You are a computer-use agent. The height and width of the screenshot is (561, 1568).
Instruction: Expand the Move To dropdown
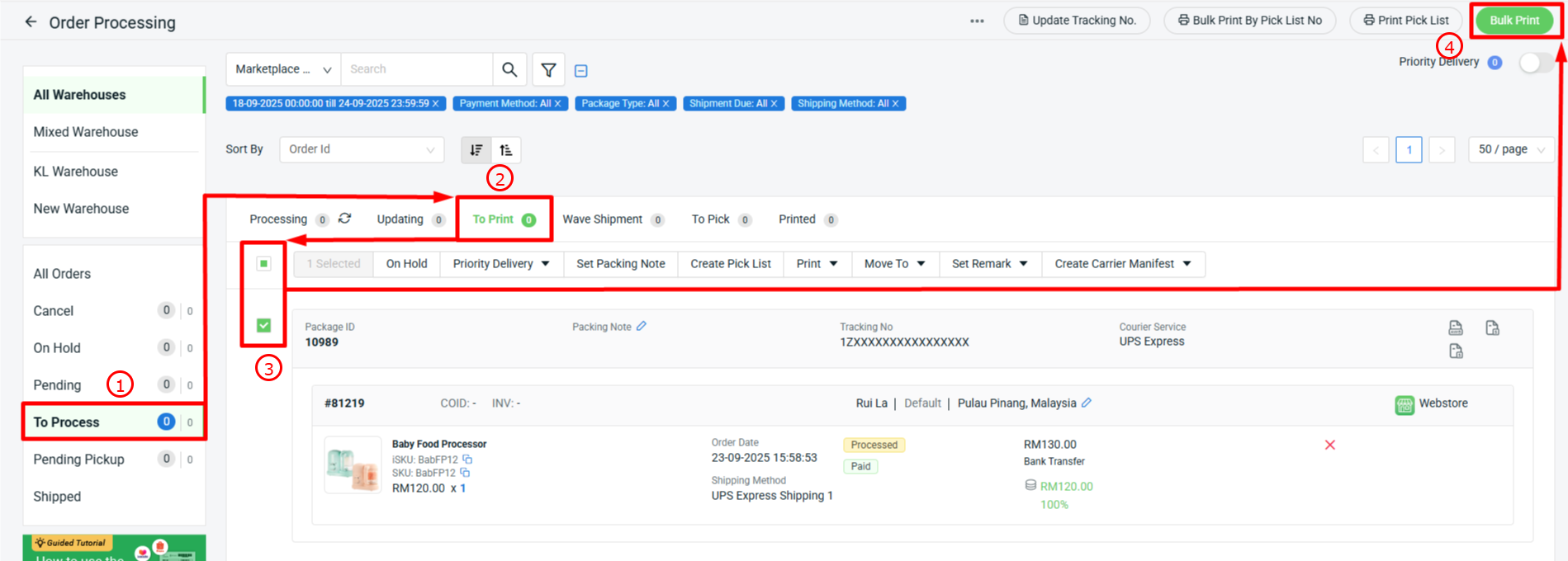click(894, 264)
